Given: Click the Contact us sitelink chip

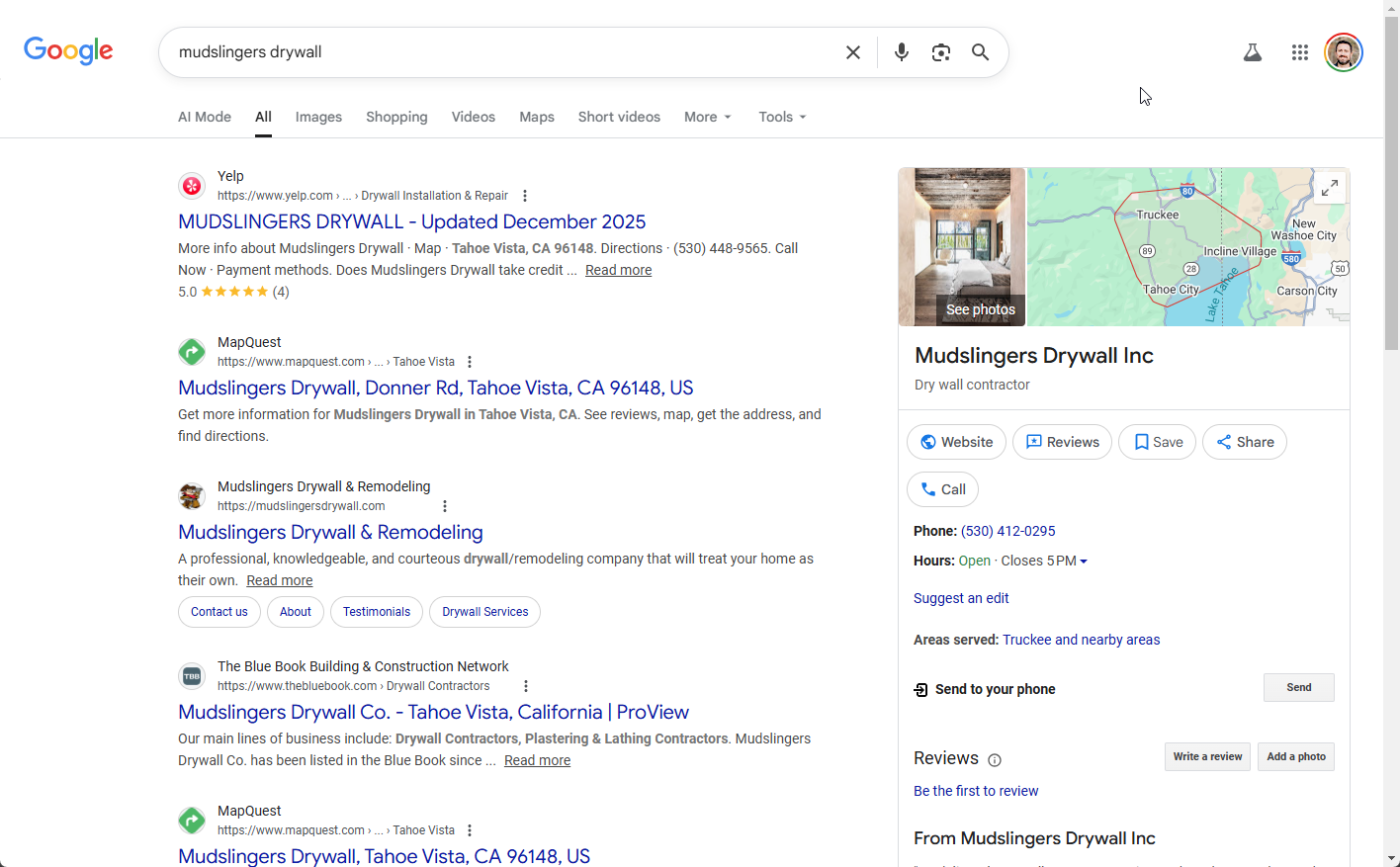Looking at the screenshot, I should click(x=219, y=612).
